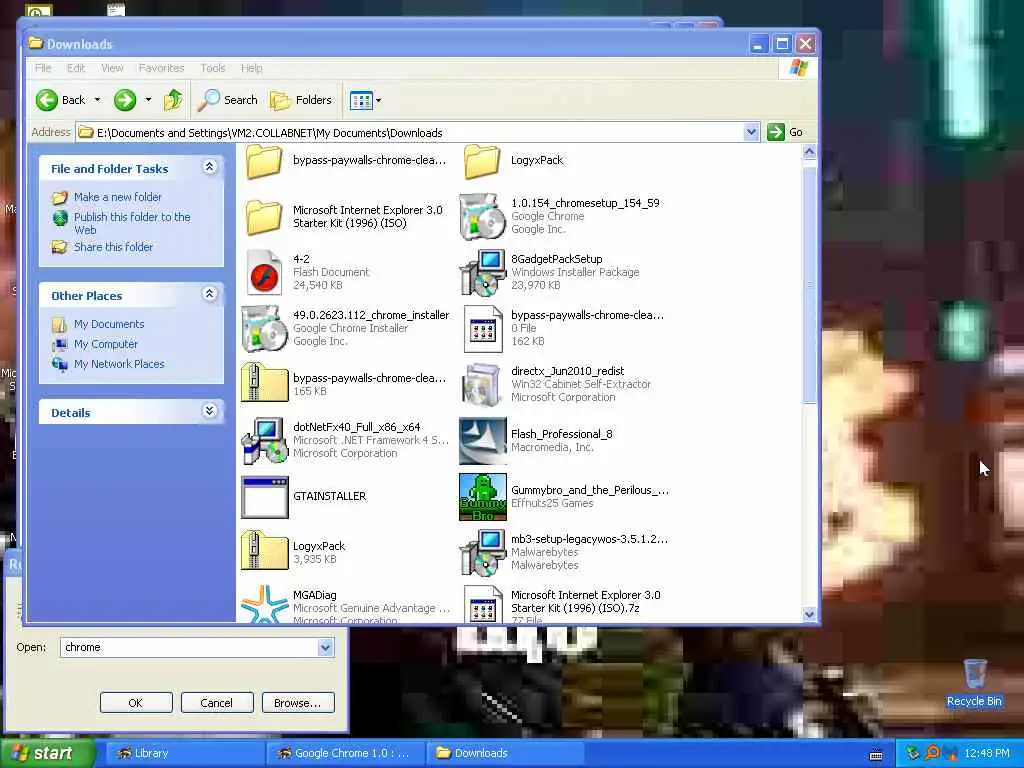Screen dimensions: 1024x768
Task: Go up one folder level icon
Action: point(172,100)
